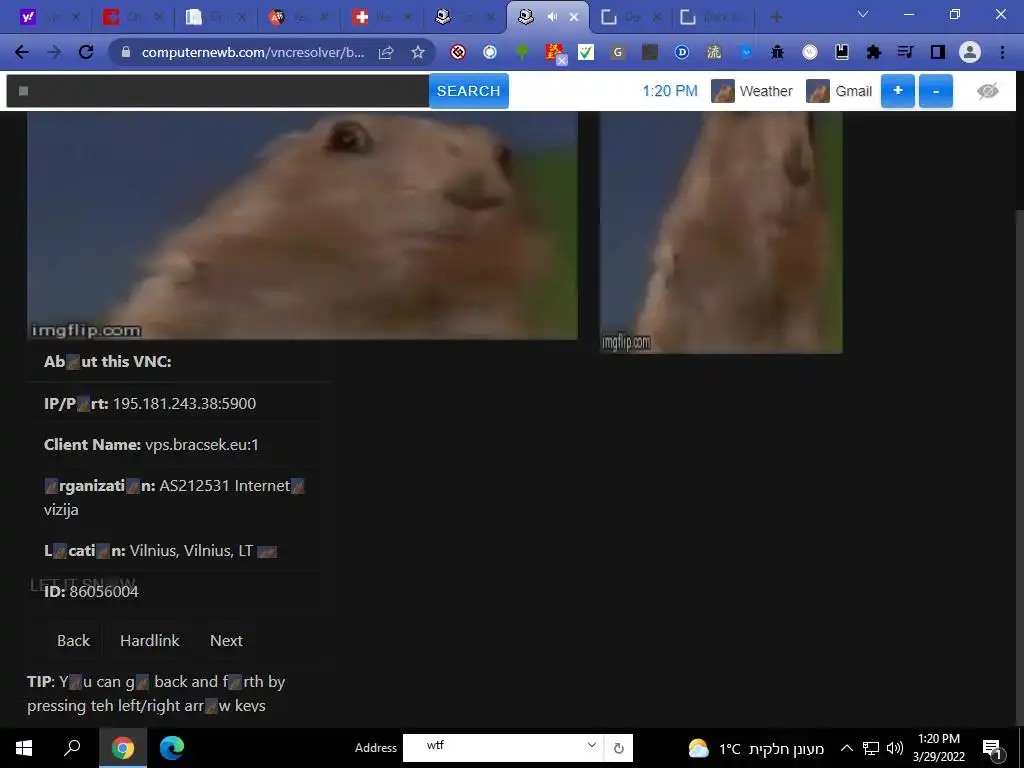Refresh the taskbar Address toolbar
The height and width of the screenshot is (768, 1024).
[x=618, y=748]
